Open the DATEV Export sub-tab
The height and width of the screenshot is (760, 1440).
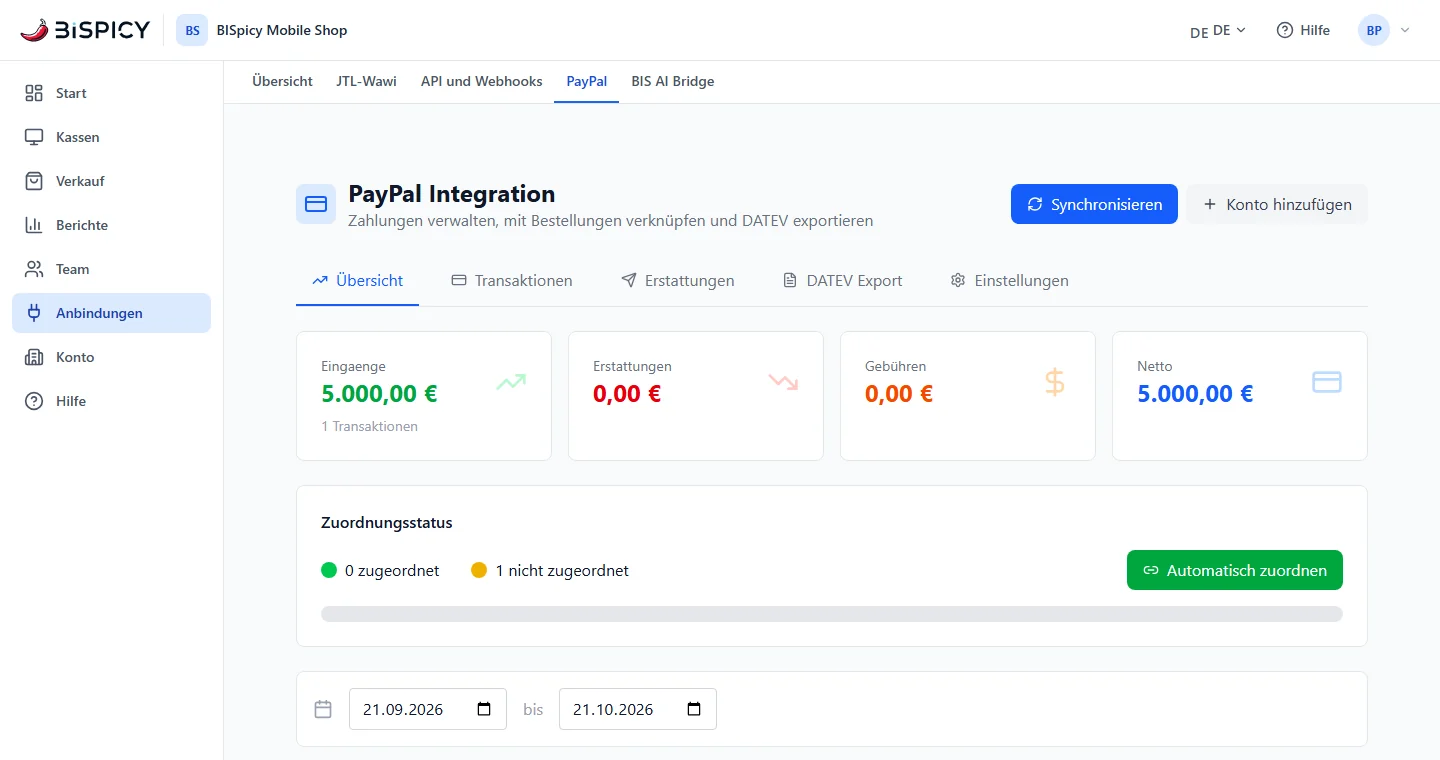click(842, 281)
